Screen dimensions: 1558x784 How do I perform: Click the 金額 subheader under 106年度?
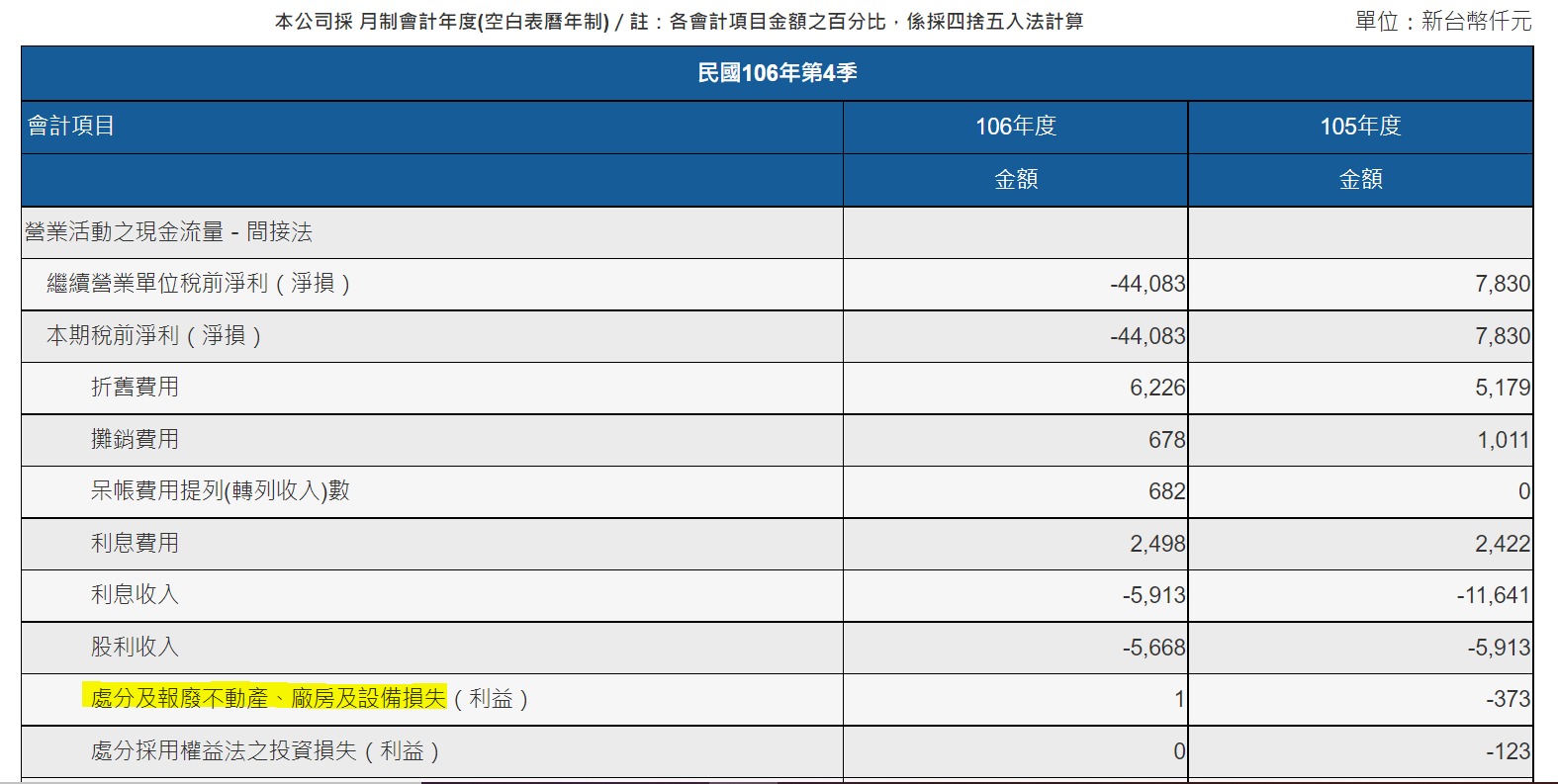(x=1016, y=180)
